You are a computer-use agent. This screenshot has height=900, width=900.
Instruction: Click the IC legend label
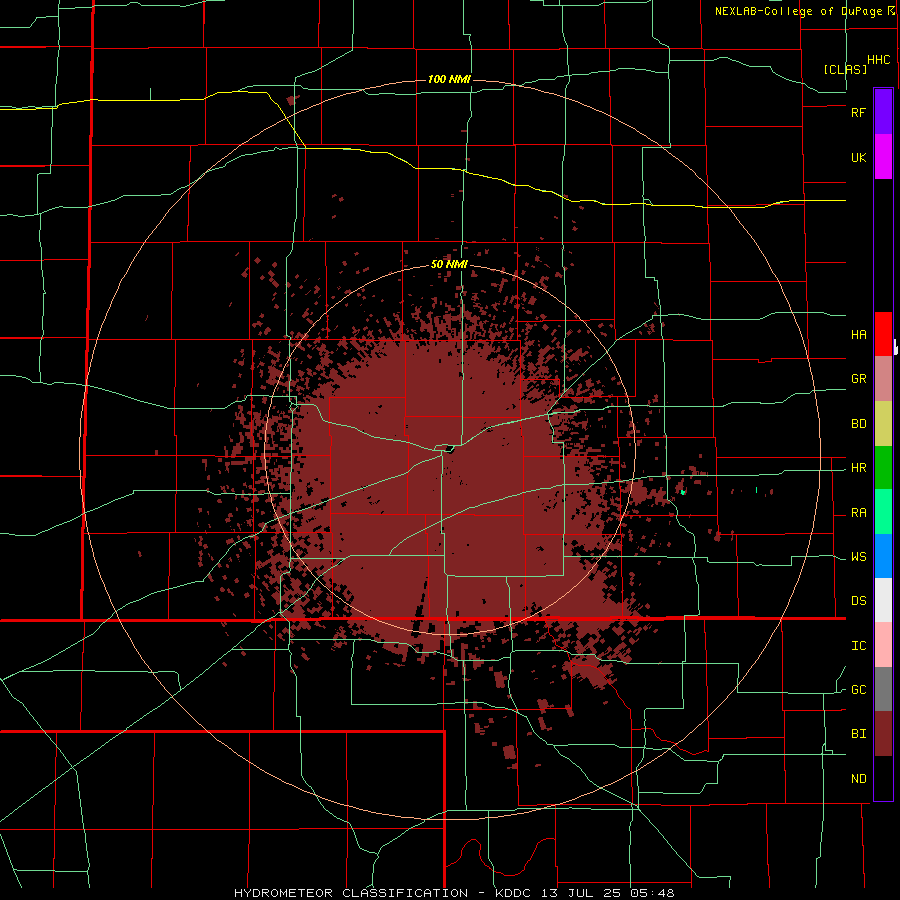[858, 646]
